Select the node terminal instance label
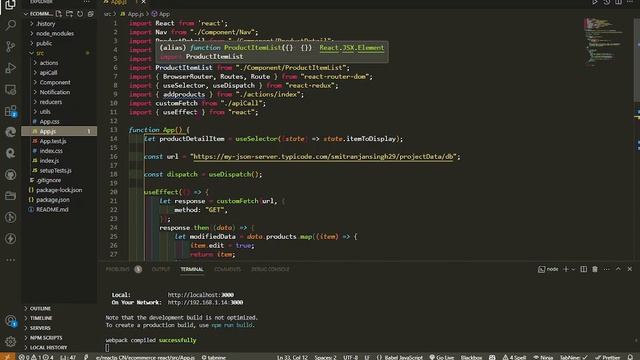This screenshot has width=640, height=360. pyautogui.click(x=548, y=269)
